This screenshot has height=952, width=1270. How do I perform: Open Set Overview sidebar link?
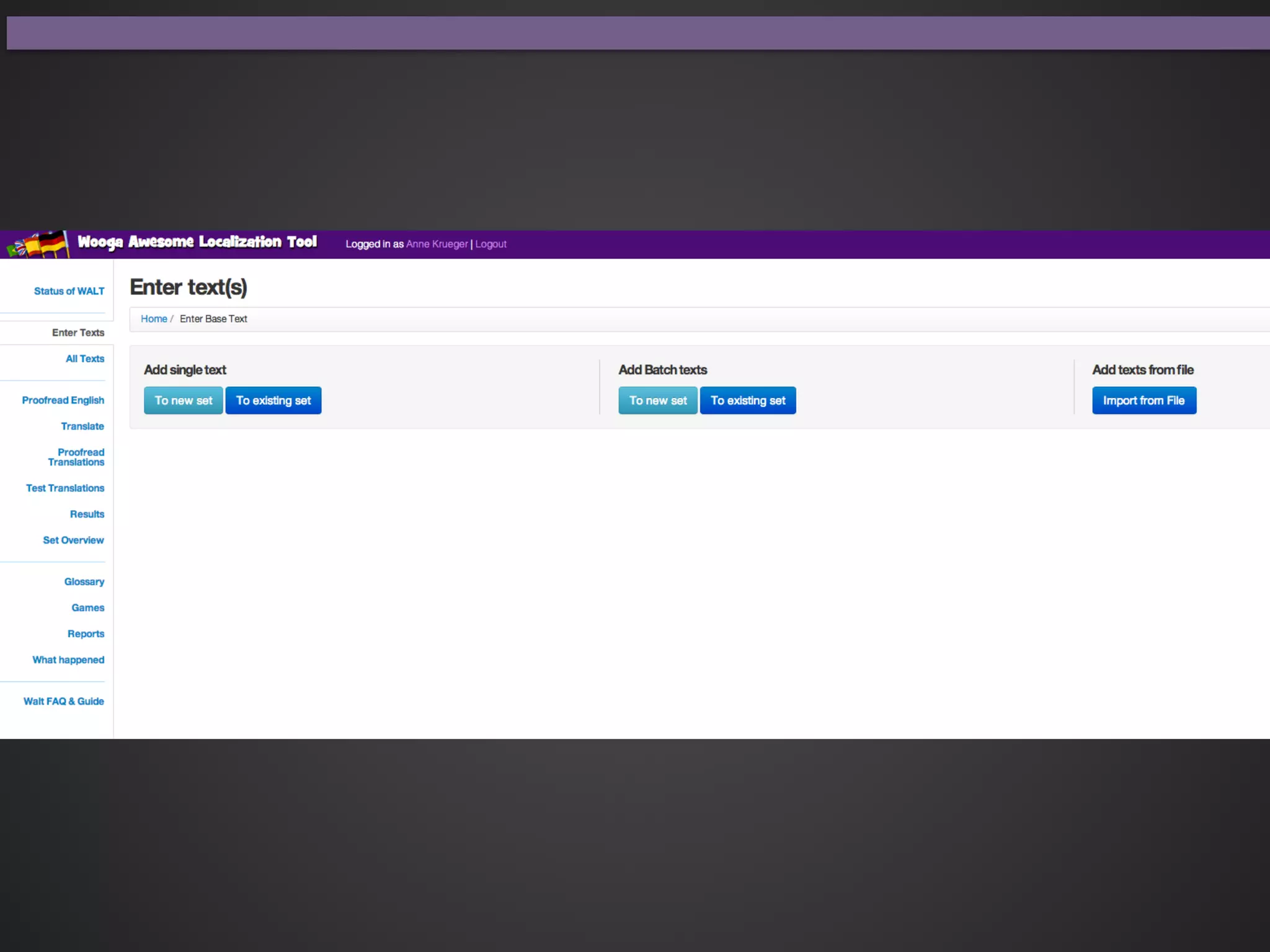pos(73,540)
